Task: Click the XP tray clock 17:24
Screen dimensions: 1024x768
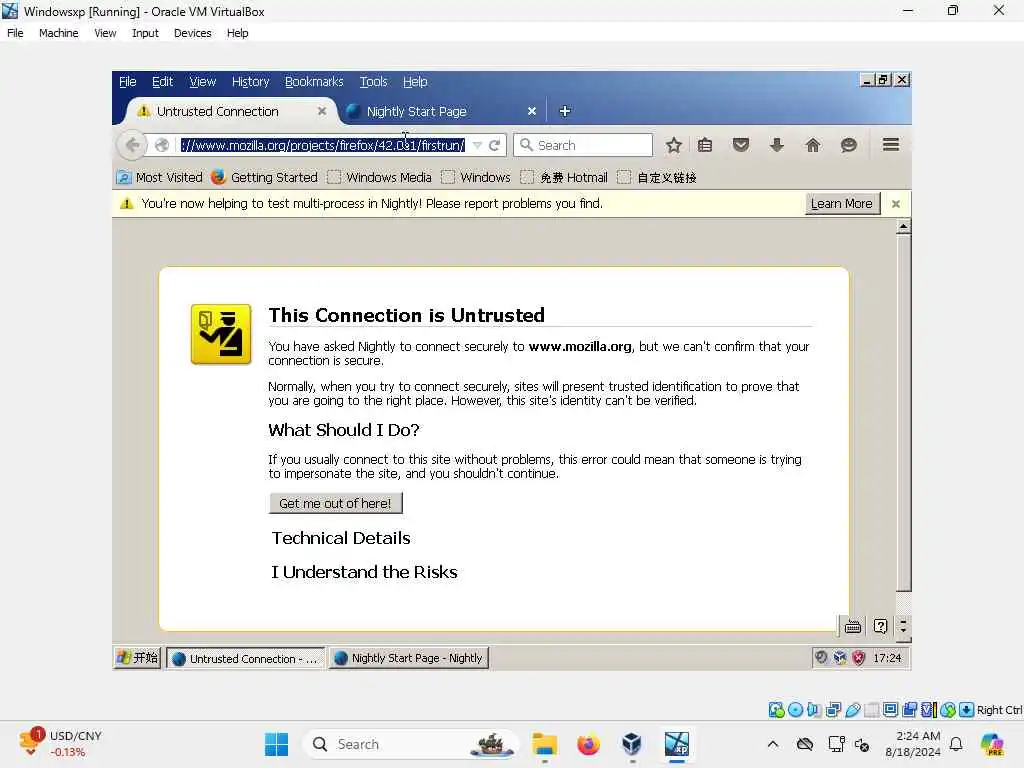Action: [x=887, y=658]
